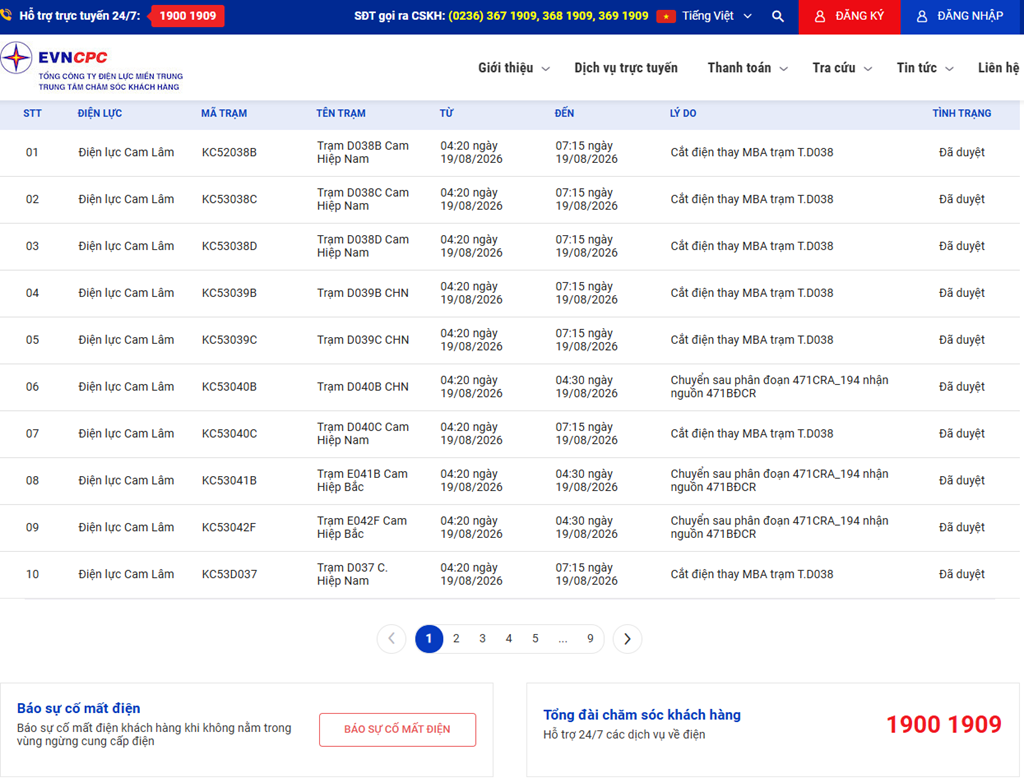Click the large red 1900 1909 number
Image resolution: width=1024 pixels, height=778 pixels.
944,724
